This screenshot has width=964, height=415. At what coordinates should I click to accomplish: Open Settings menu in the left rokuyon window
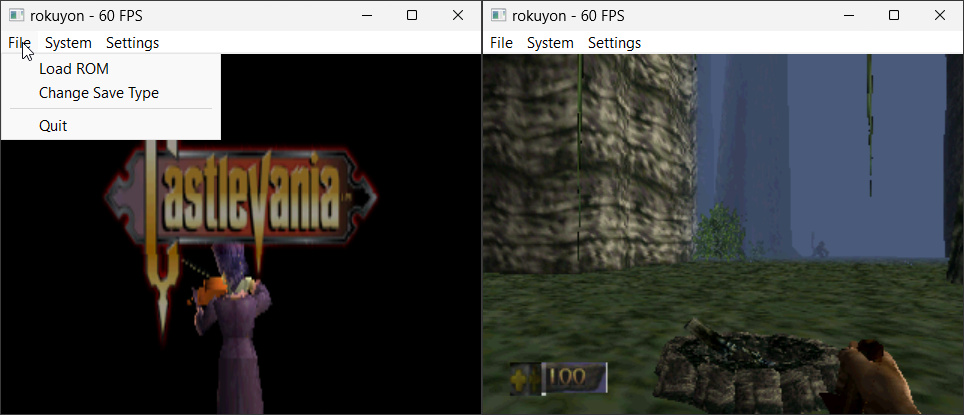132,42
